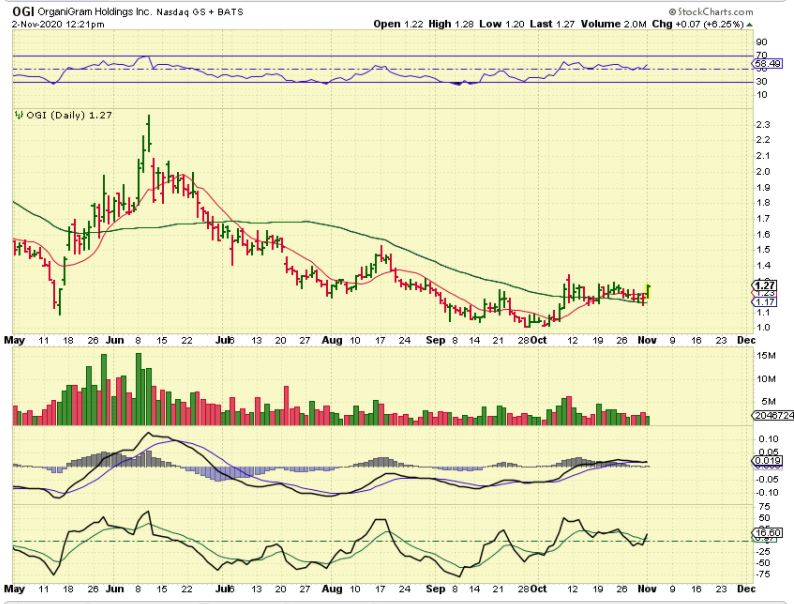
Task: Click the RSI value tag 58.49
Action: 767,63
